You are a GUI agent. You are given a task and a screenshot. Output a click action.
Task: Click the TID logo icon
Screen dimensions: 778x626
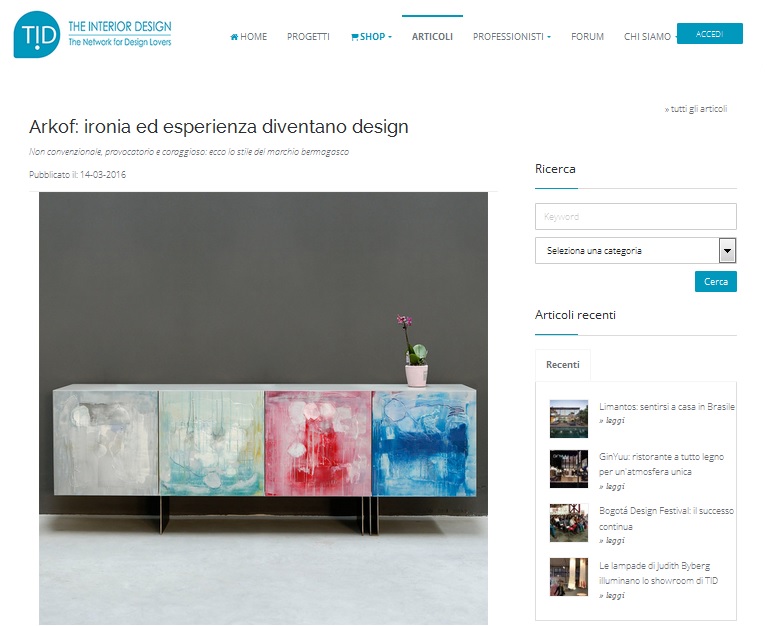(x=37, y=35)
